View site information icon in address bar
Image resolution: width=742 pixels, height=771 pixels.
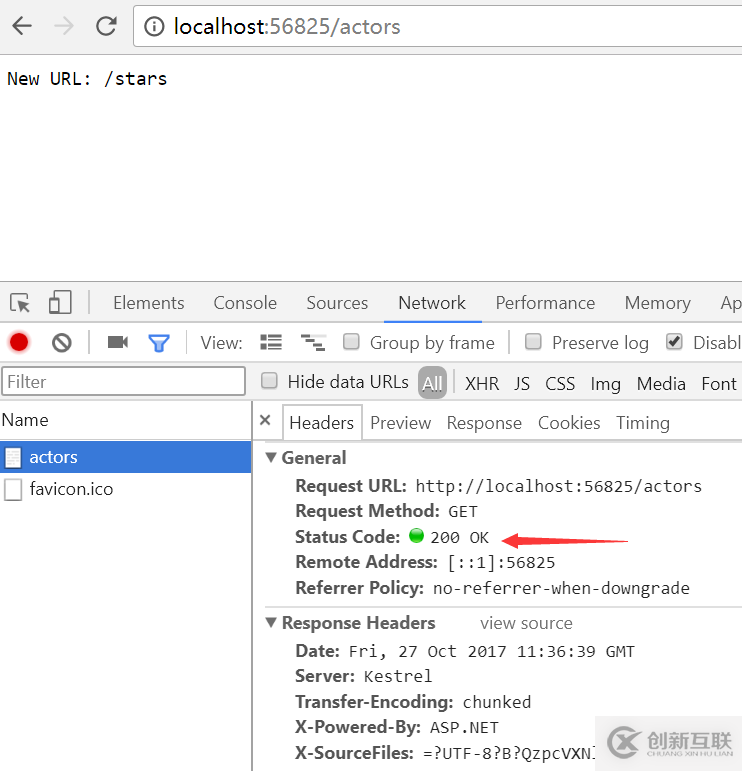pos(154,27)
